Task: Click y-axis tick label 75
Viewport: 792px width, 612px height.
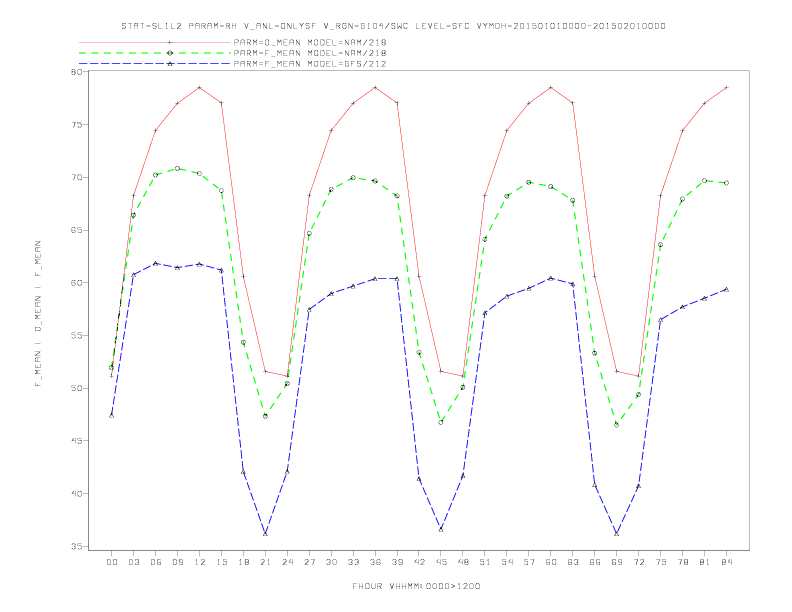Action: pyautogui.click(x=76, y=125)
